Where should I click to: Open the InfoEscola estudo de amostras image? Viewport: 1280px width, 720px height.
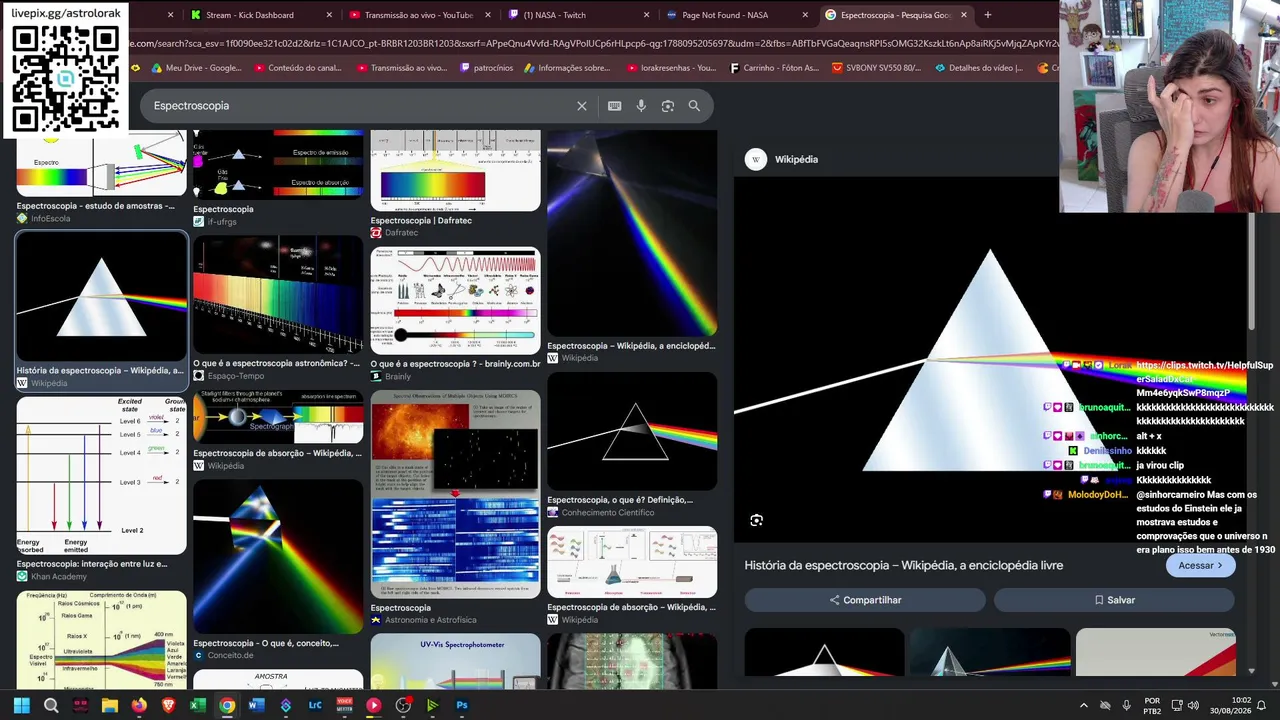(101, 163)
